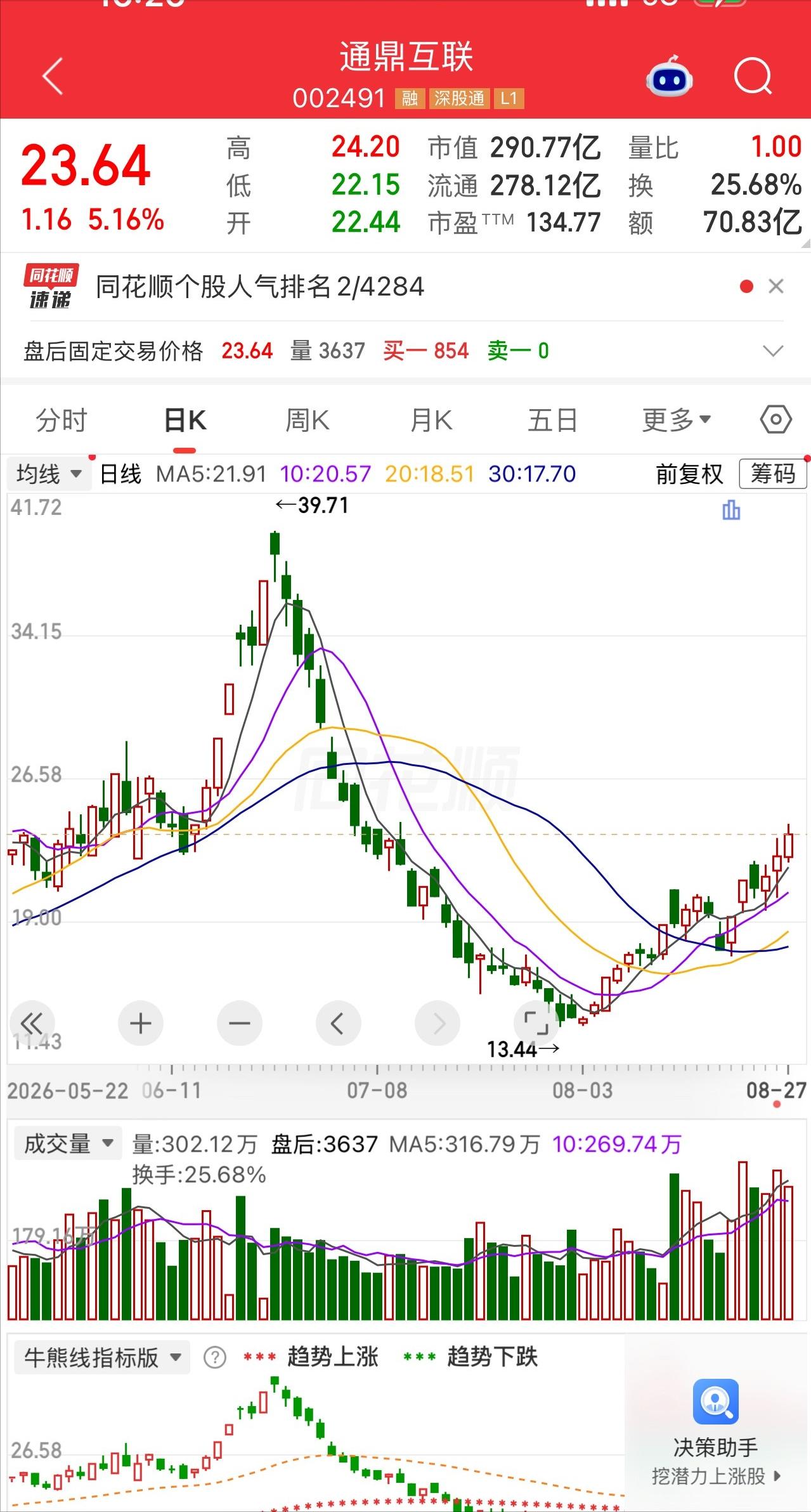Switch to the 周K tab
The width and height of the screenshot is (811, 1512).
click(x=307, y=420)
